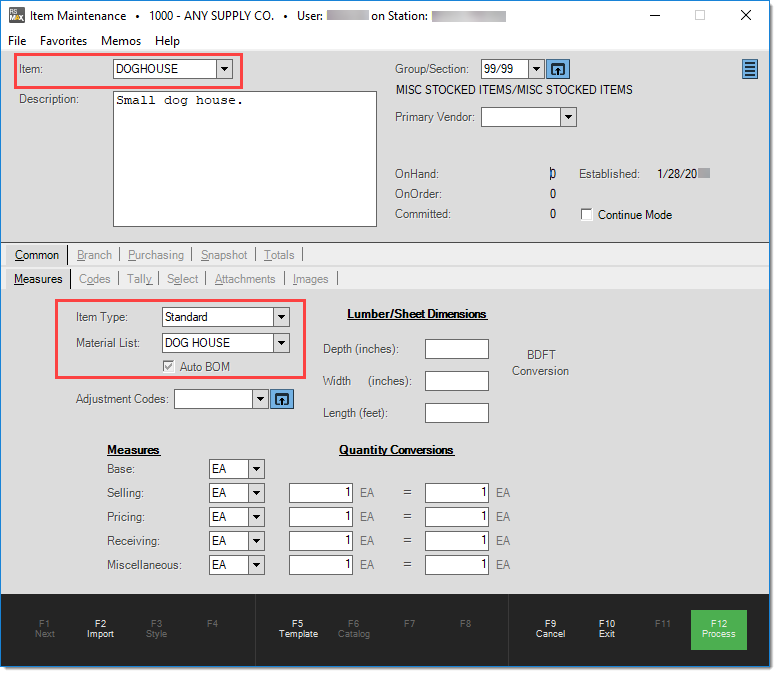This screenshot has width=777, height=674.
Task: Switch to the Purchasing tab
Action: [x=157, y=256]
